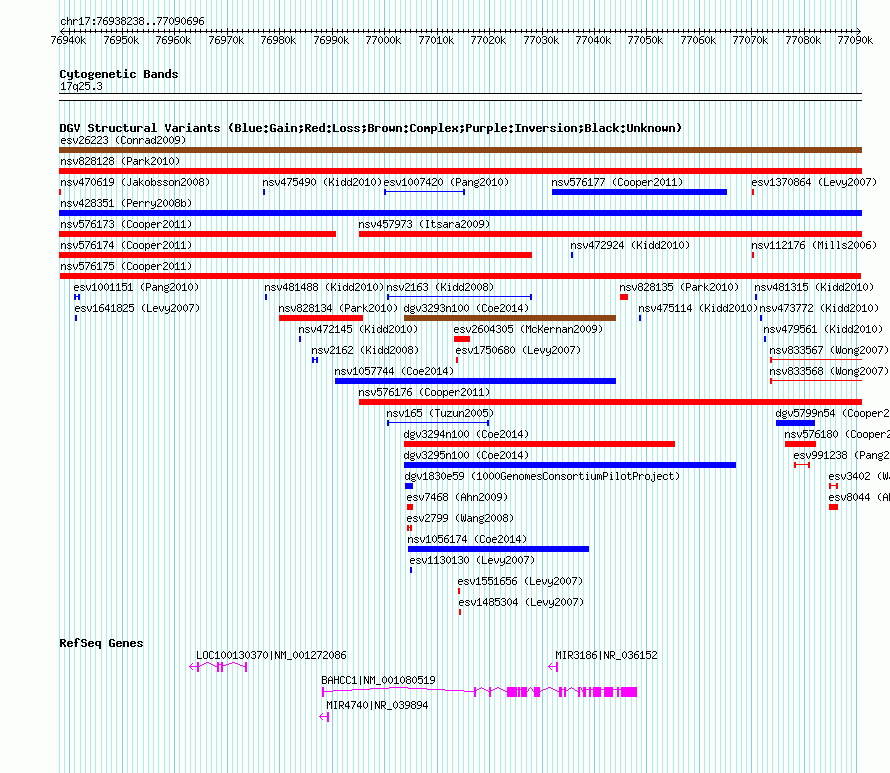Select the nsv457973 (Itsara2009) red bar
This screenshot has width=890, height=773.
[x=610, y=234]
